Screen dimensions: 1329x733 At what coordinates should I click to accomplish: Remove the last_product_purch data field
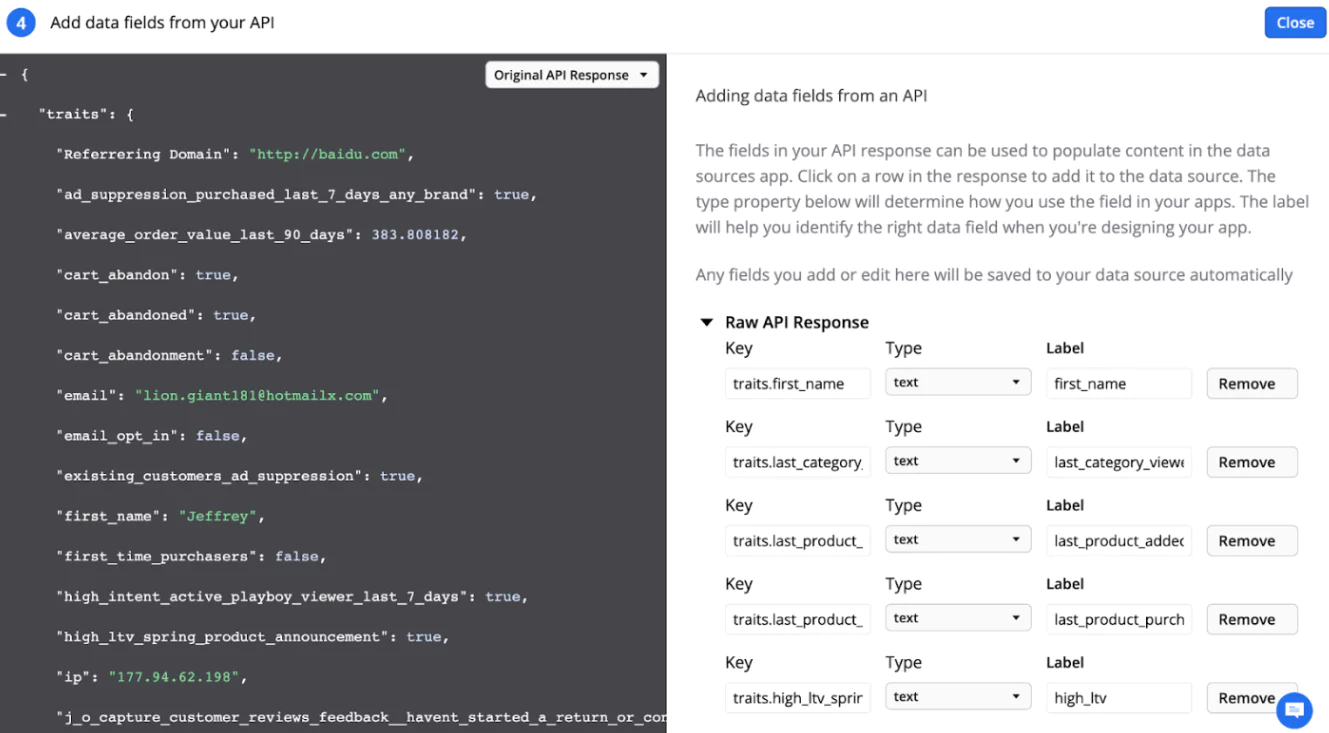[x=1251, y=619]
